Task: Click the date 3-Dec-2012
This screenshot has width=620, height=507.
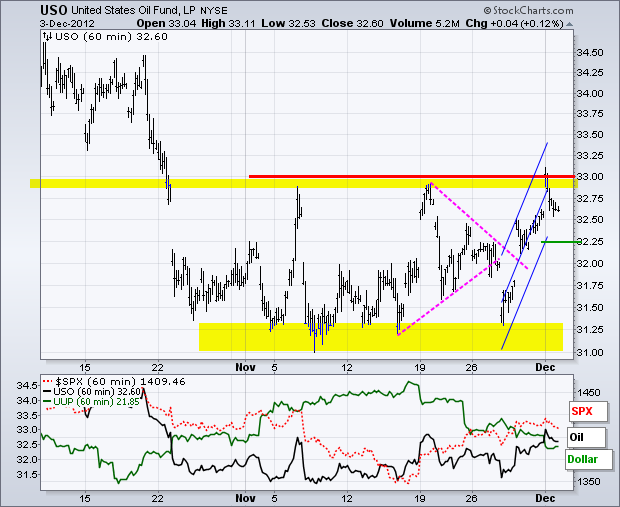Action: tap(67, 23)
